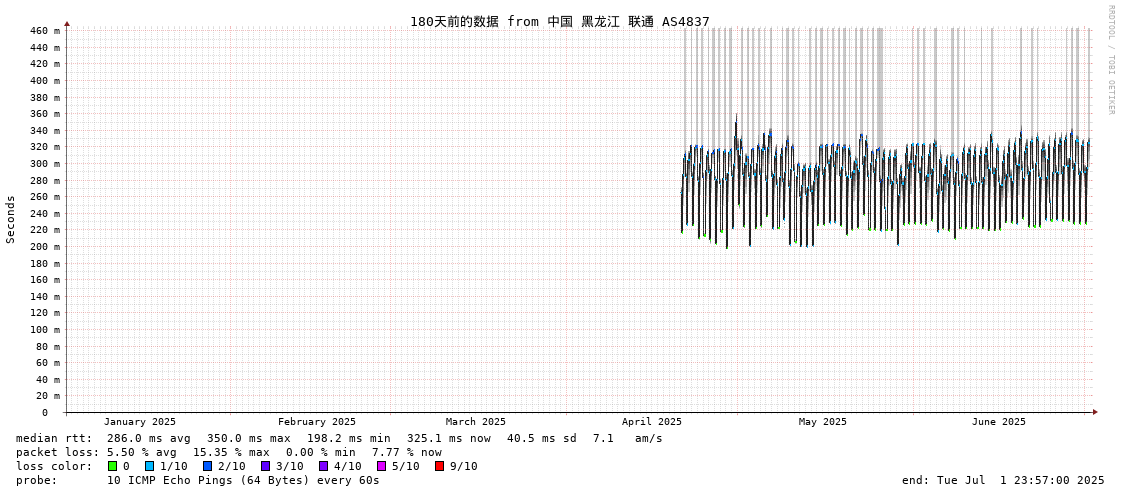Click the median rtt: label
The image size is (1121, 494).
point(54,438)
